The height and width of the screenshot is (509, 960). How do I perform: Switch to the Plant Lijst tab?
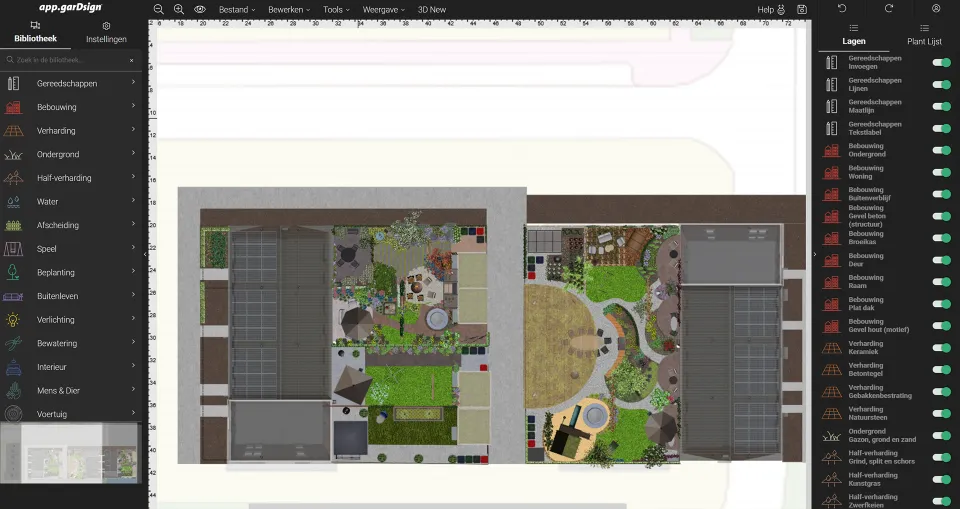coord(924,36)
